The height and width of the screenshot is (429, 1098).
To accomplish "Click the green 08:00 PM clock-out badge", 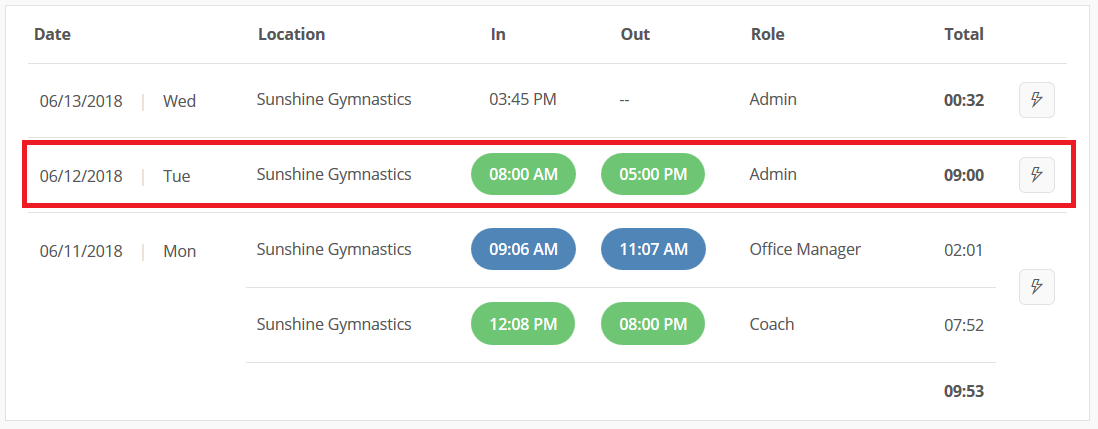I will [x=653, y=323].
